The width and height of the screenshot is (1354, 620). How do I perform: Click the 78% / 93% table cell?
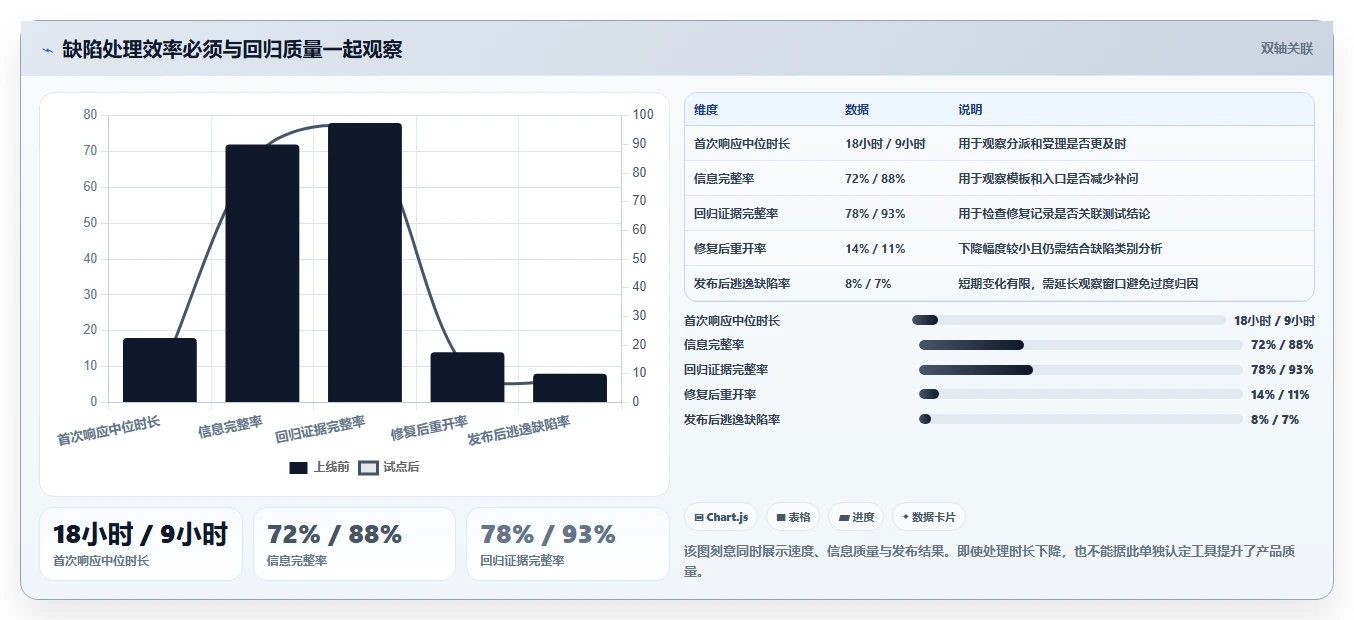pos(875,214)
